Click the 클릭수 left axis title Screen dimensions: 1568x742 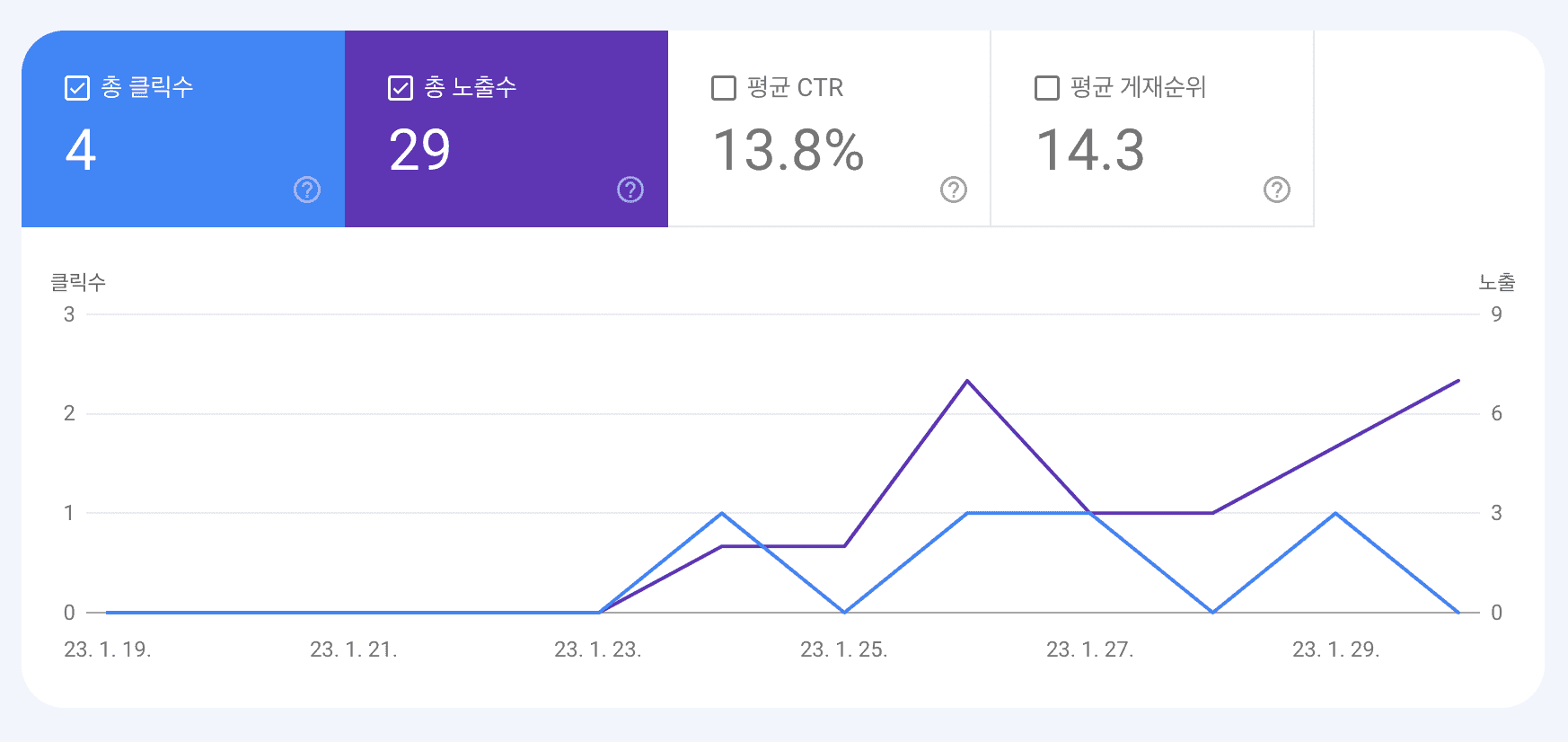click(x=78, y=283)
